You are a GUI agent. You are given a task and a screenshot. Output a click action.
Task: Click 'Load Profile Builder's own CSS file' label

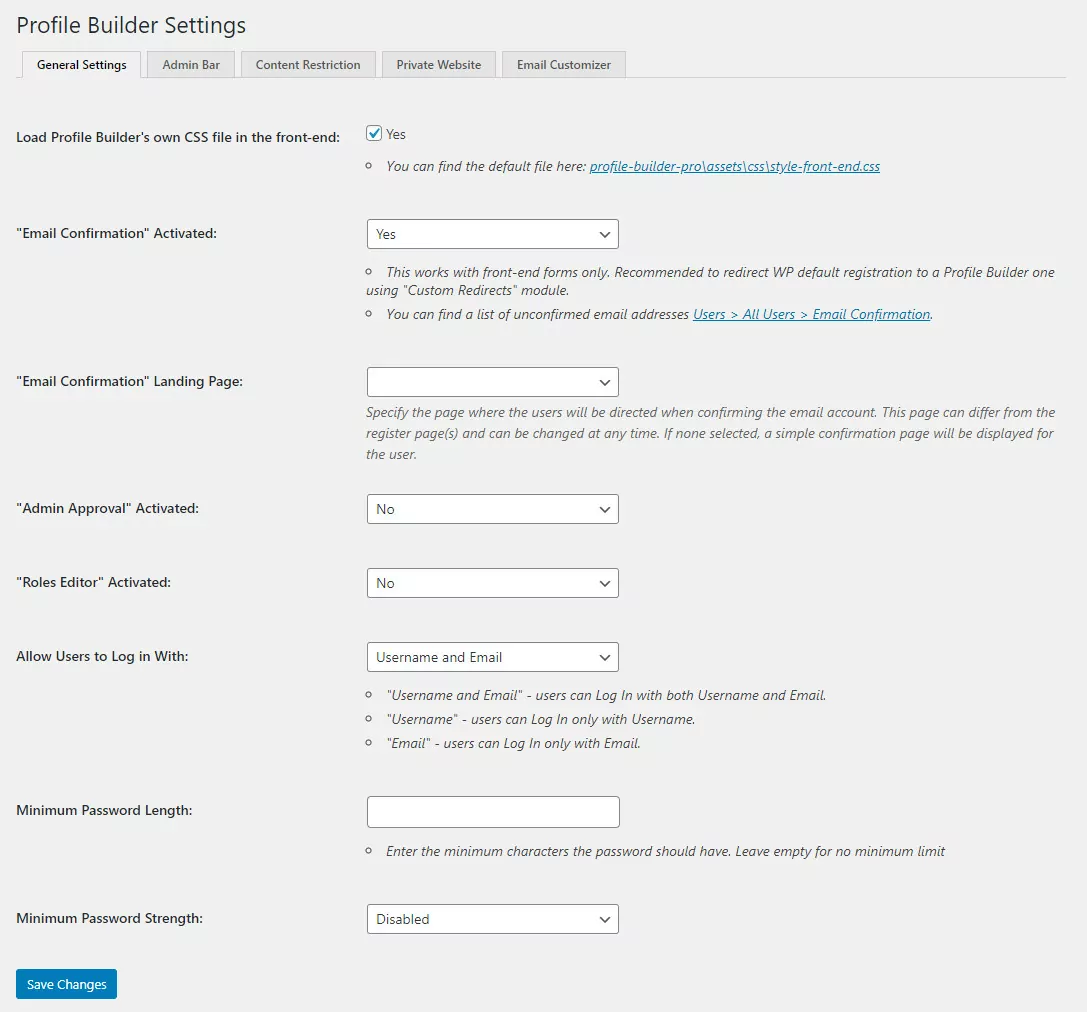click(178, 137)
